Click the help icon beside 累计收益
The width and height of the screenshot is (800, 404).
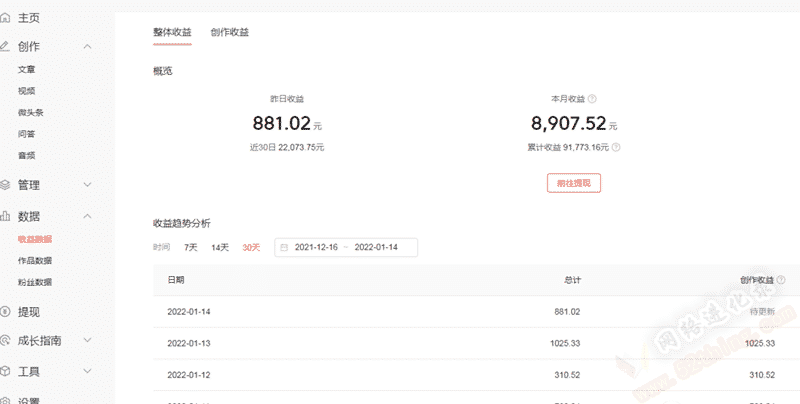click(x=615, y=147)
